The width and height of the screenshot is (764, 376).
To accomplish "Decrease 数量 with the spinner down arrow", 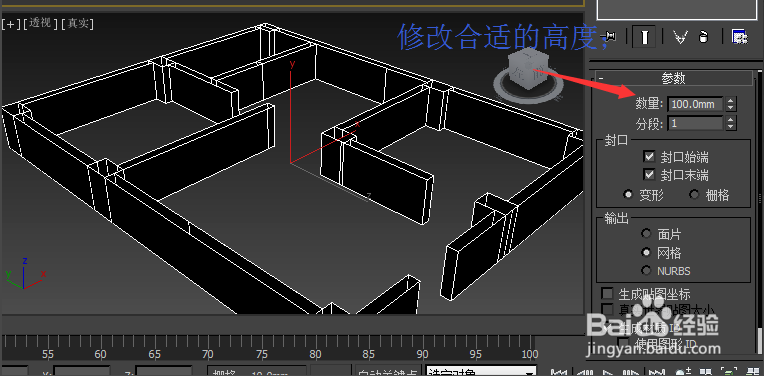I will coord(730,107).
